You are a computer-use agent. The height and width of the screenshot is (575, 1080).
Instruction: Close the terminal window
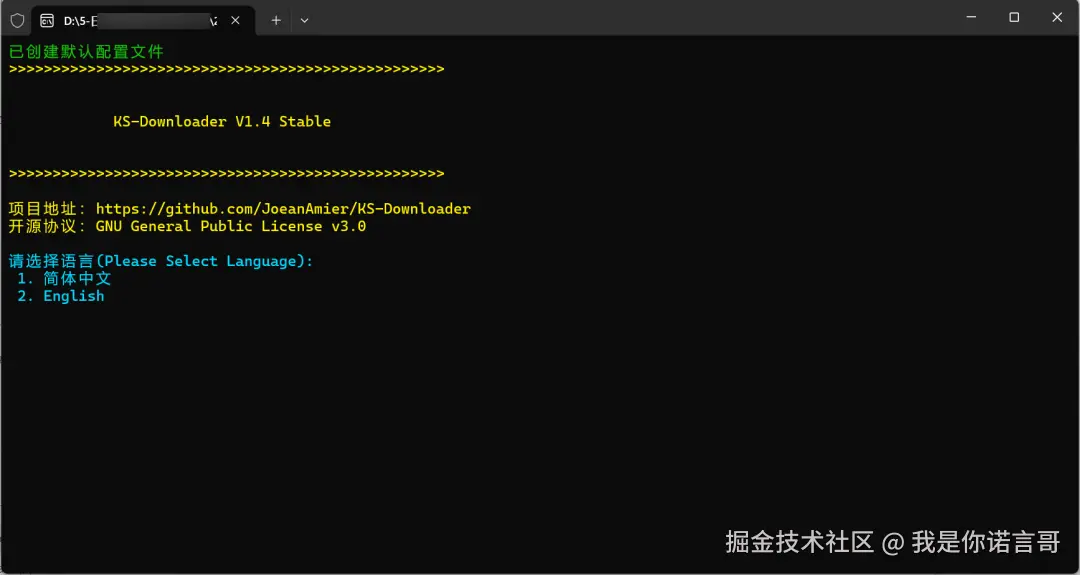tap(1057, 17)
